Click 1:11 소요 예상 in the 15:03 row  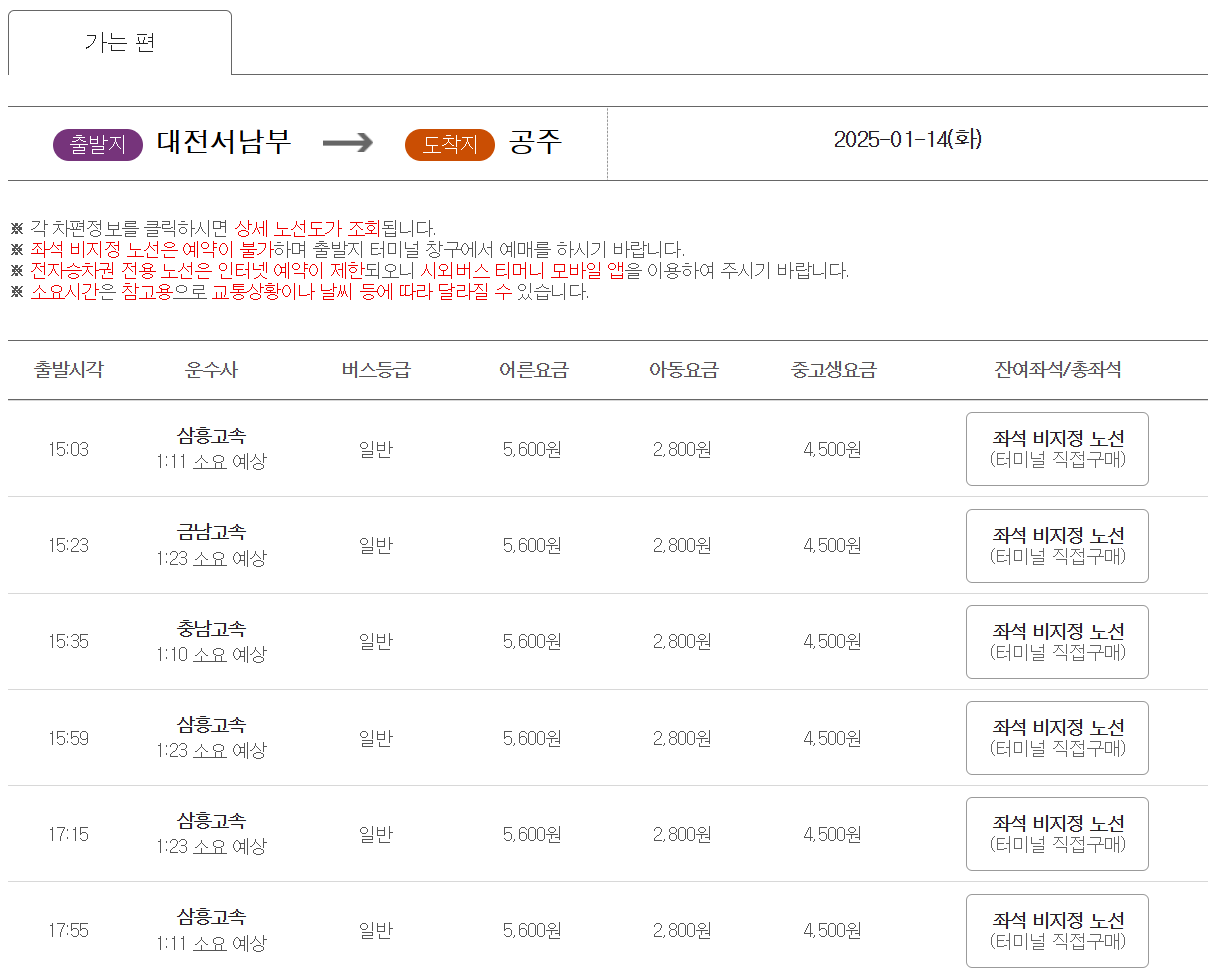pos(211,462)
